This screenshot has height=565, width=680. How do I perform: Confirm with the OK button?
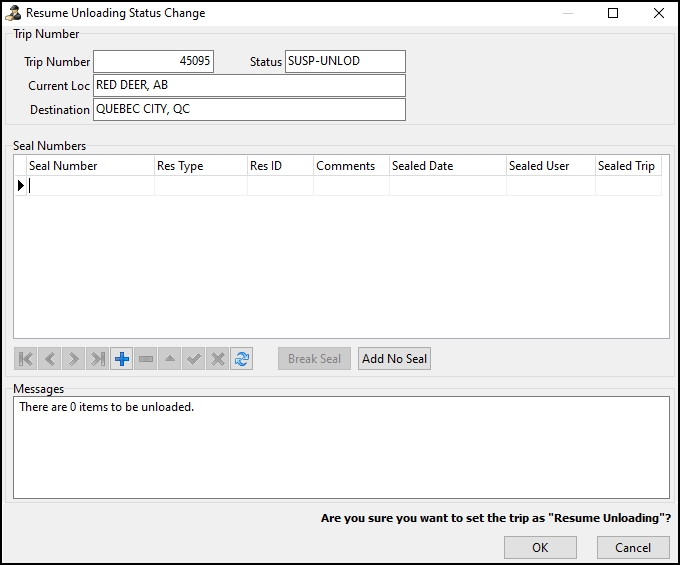coord(540,547)
